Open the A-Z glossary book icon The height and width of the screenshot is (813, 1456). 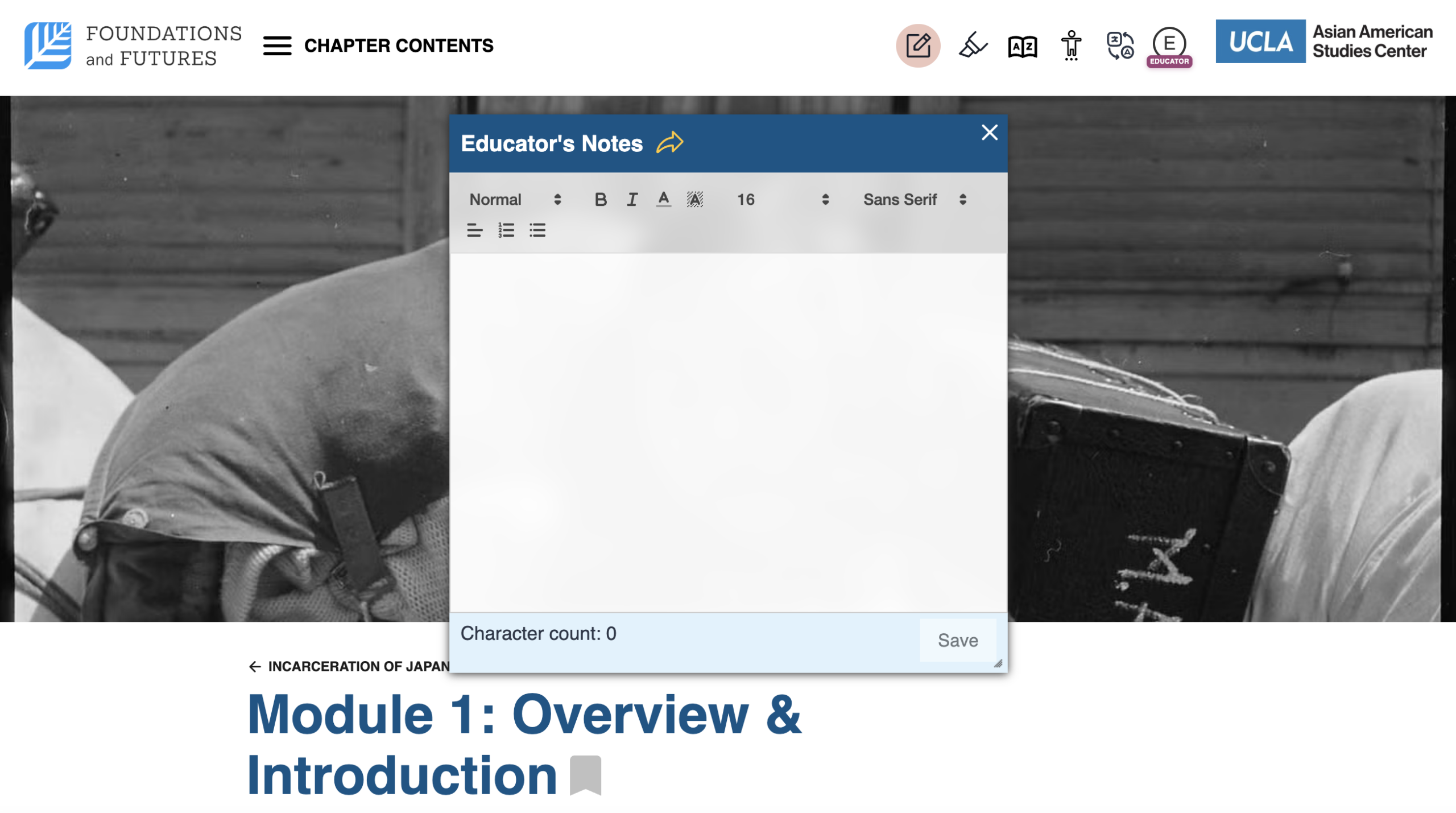[1022, 46]
